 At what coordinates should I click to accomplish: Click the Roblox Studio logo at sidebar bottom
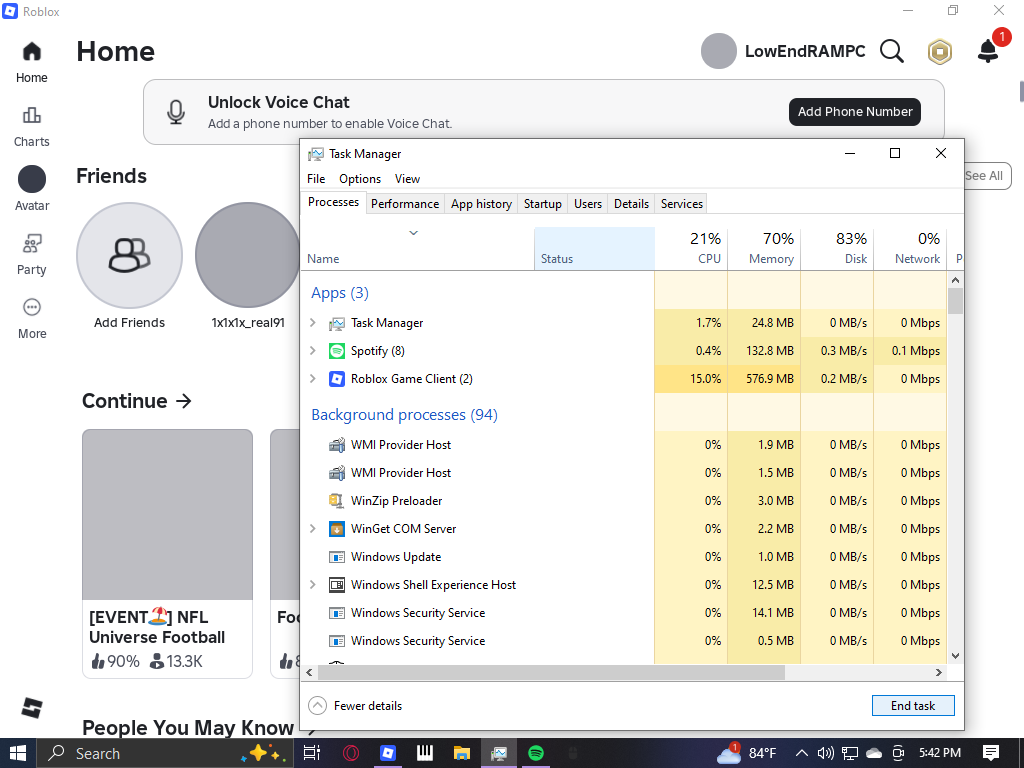pos(31,708)
